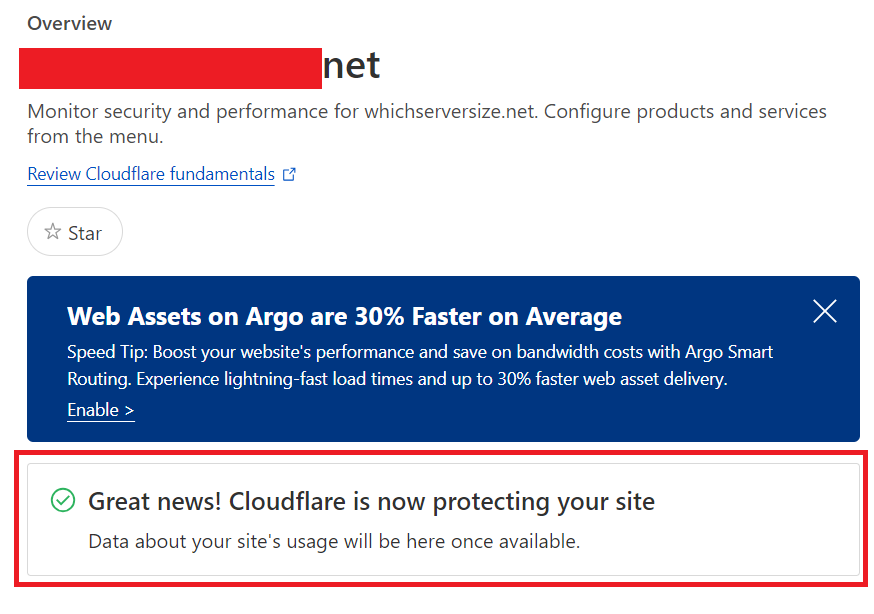Click the green checkmark status icon
Image resolution: width=874 pixels, height=614 pixels.
pyautogui.click(x=63, y=500)
